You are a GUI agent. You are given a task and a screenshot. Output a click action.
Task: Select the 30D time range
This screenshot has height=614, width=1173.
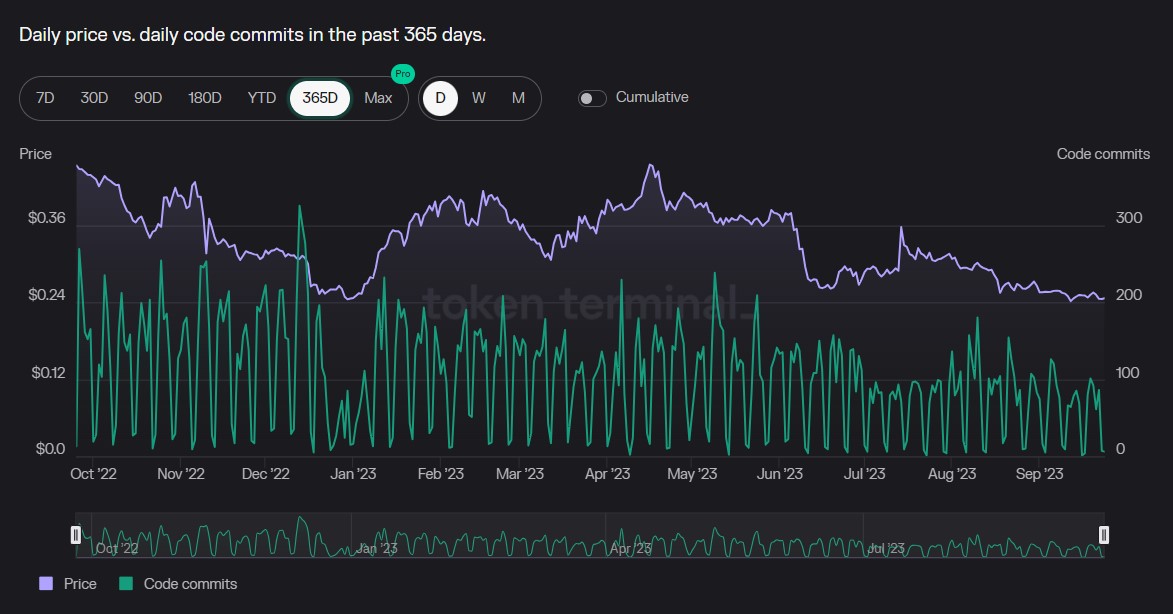pyautogui.click(x=94, y=97)
